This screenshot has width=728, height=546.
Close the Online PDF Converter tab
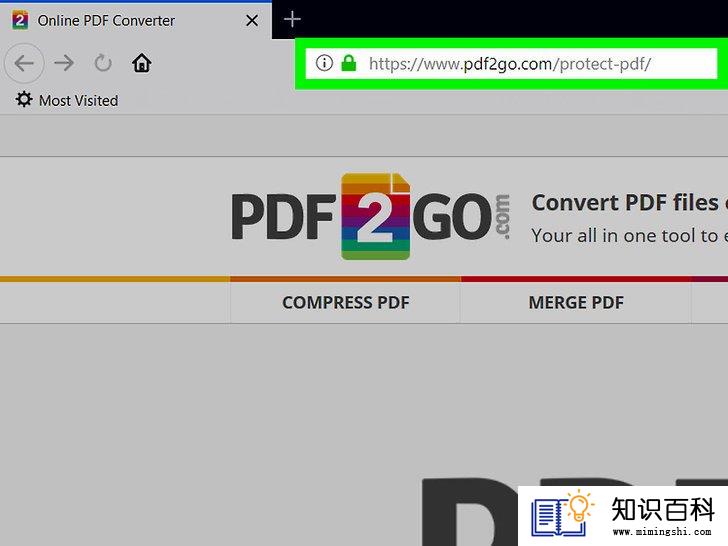[x=252, y=20]
